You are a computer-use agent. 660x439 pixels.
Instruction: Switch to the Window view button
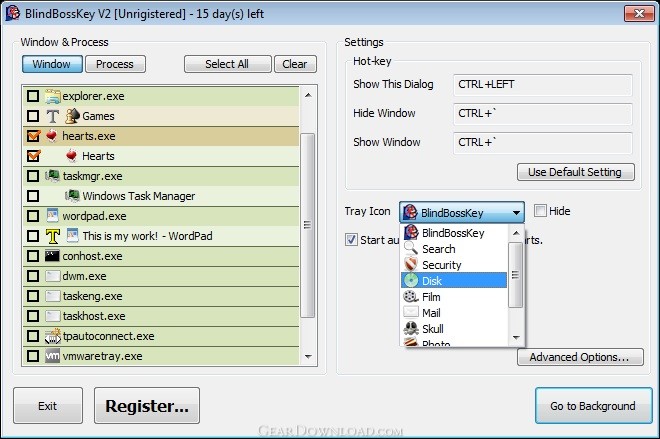[52, 64]
